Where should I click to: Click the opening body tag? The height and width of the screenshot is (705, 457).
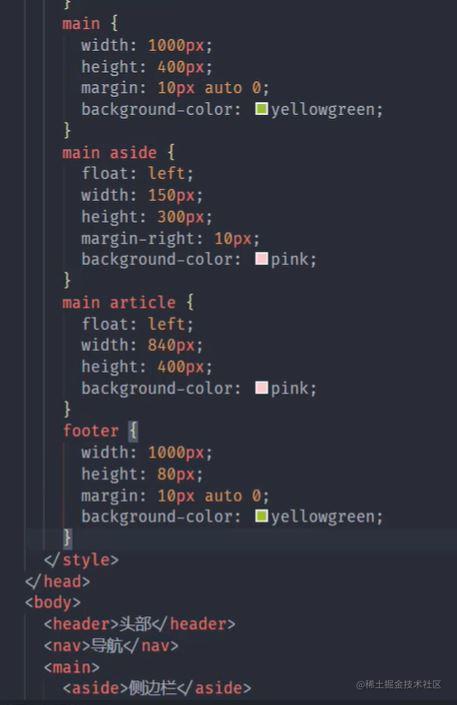coord(53,602)
